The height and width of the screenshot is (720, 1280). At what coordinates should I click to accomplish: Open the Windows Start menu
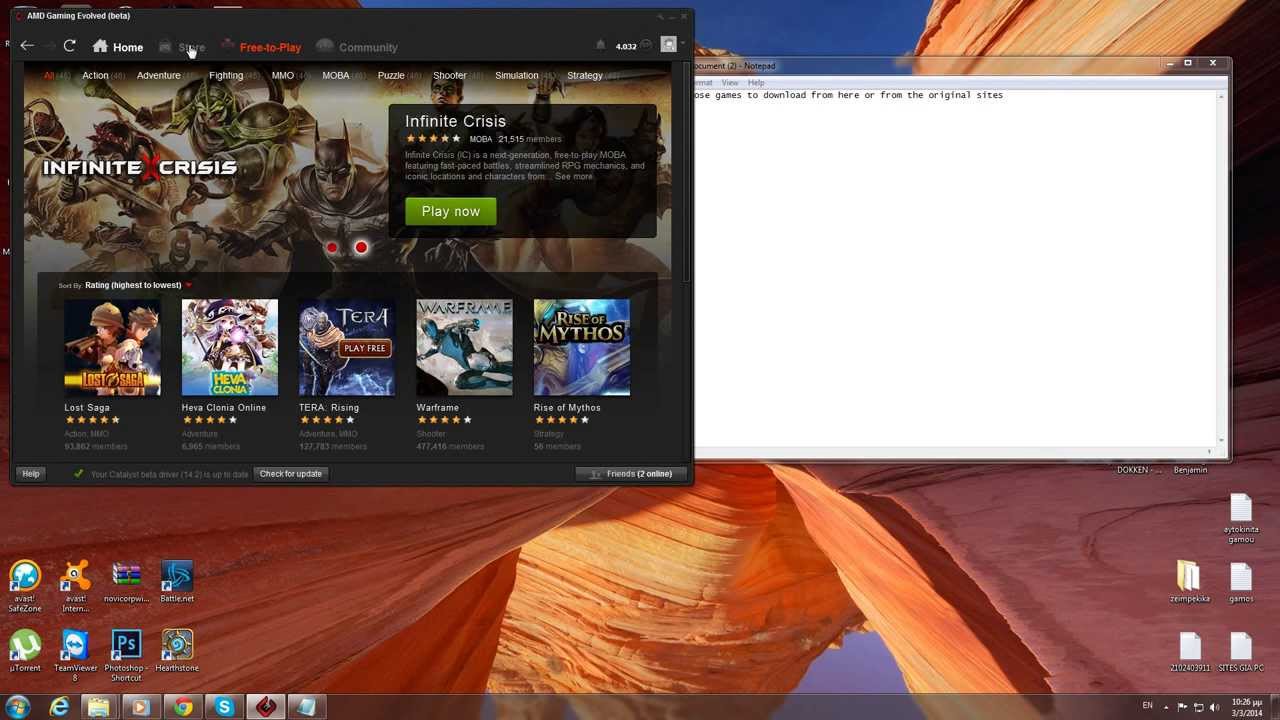(17, 707)
